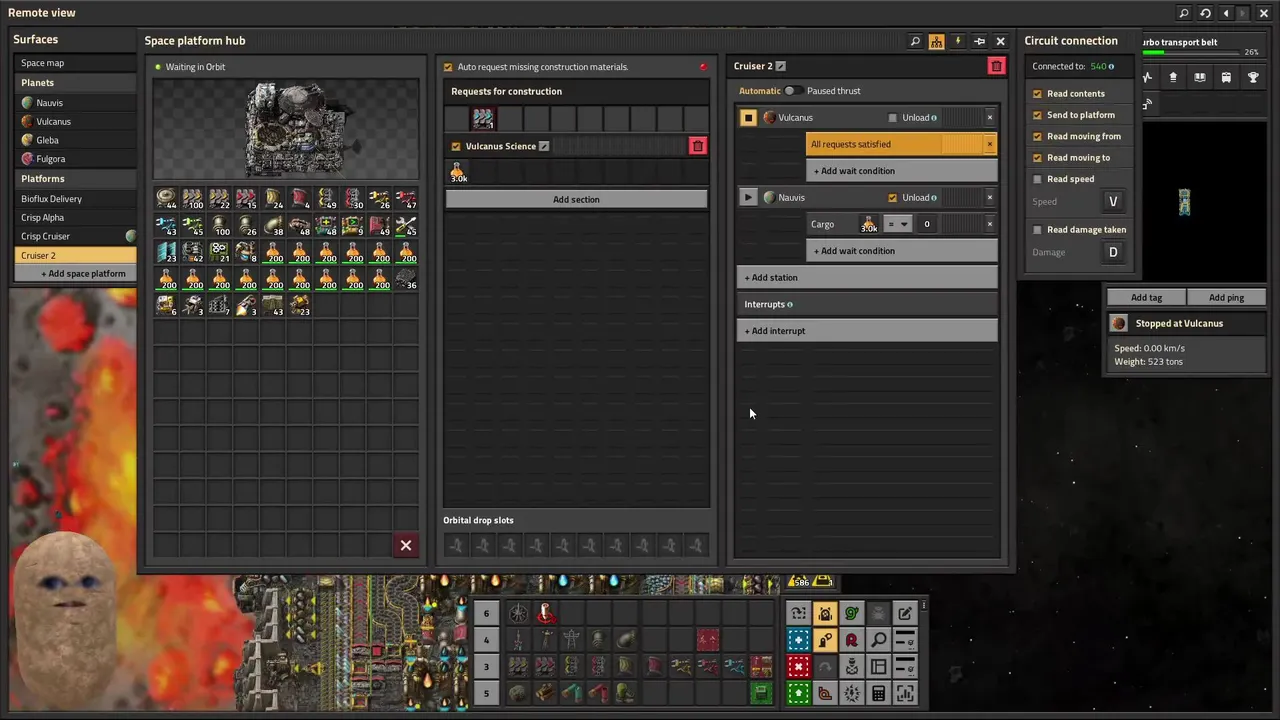Toggle the yellow personal roboport shortcut
The width and height of the screenshot is (1280, 720).
pyautogui.click(x=825, y=613)
